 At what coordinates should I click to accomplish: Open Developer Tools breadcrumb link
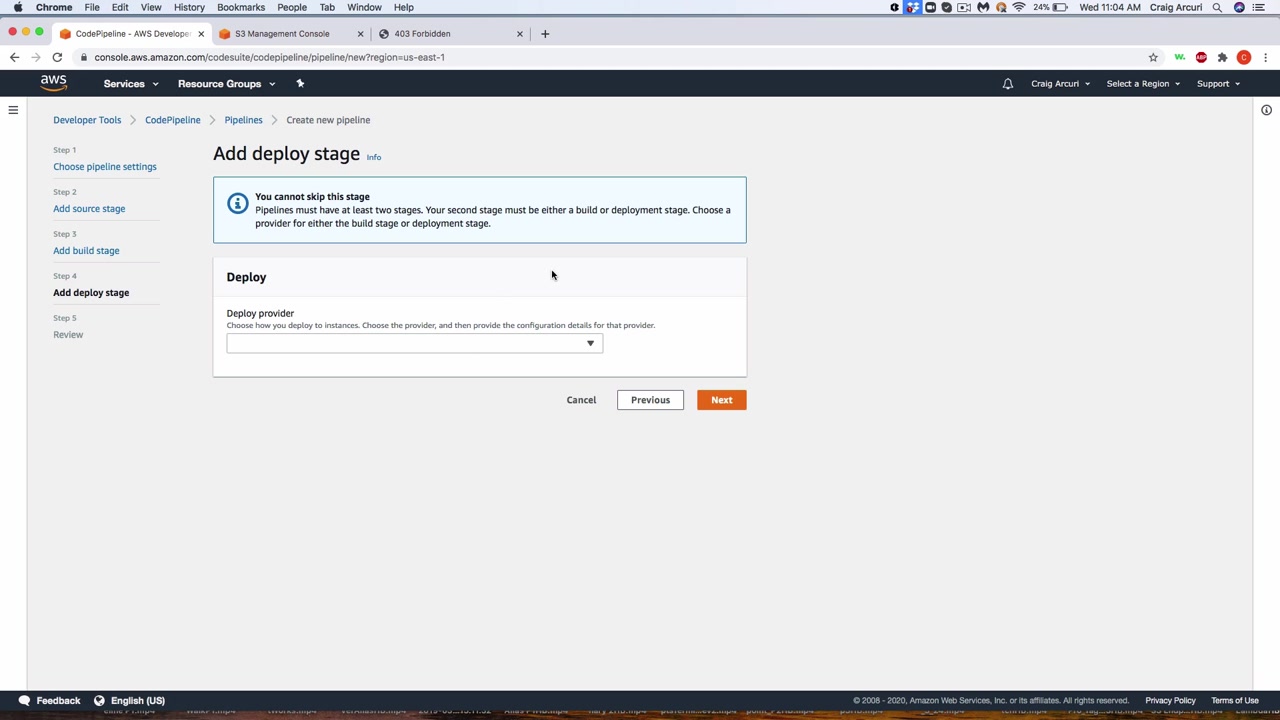point(87,120)
